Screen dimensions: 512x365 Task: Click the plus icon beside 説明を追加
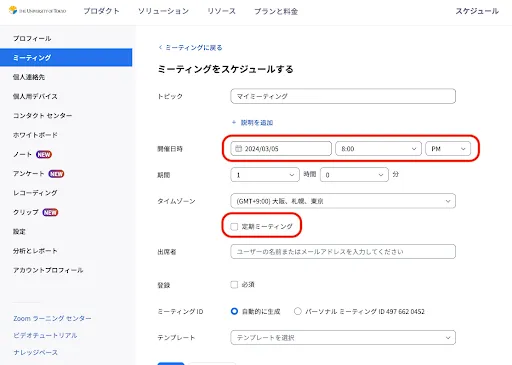tap(234, 122)
